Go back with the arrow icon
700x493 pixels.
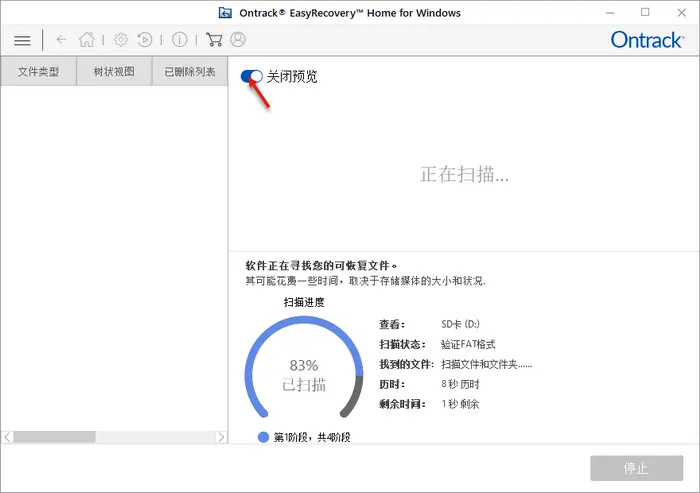coord(61,40)
